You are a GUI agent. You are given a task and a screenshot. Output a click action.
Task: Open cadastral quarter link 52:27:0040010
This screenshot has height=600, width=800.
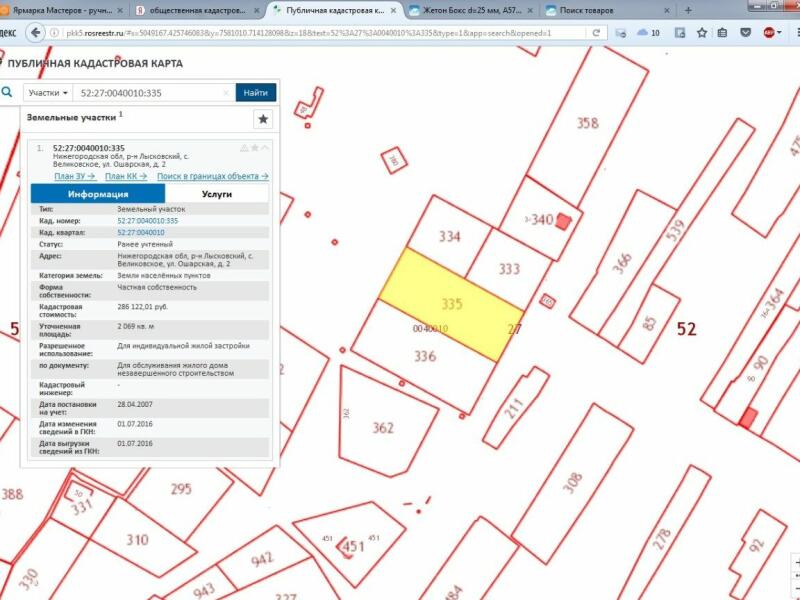[x=141, y=233]
